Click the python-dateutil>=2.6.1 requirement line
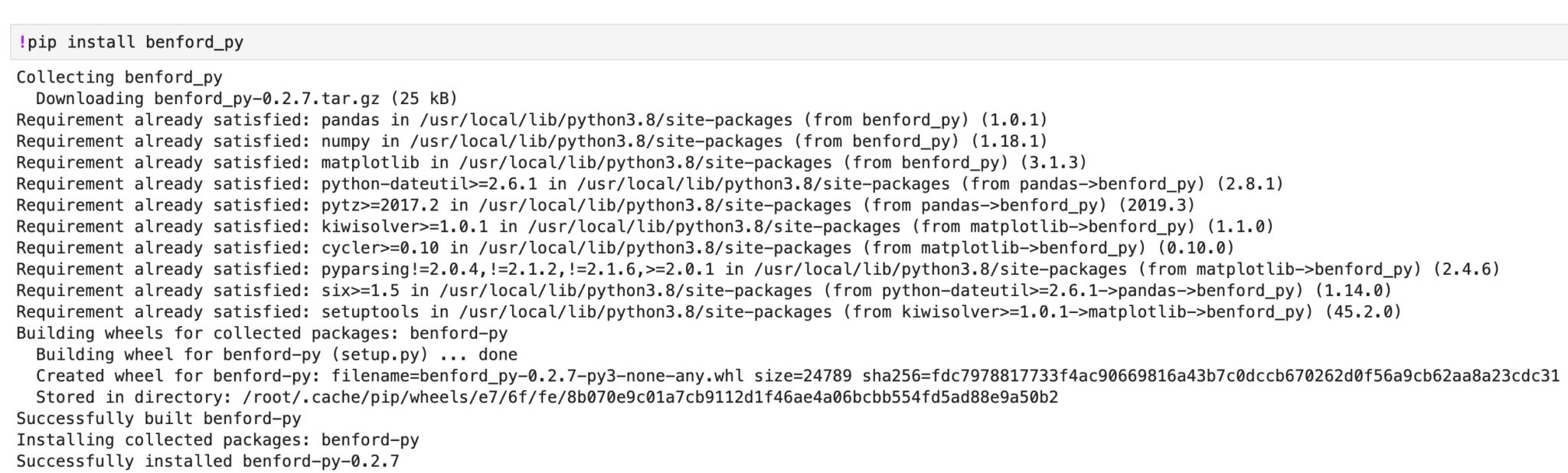The height and width of the screenshot is (473, 1568). pos(649,184)
